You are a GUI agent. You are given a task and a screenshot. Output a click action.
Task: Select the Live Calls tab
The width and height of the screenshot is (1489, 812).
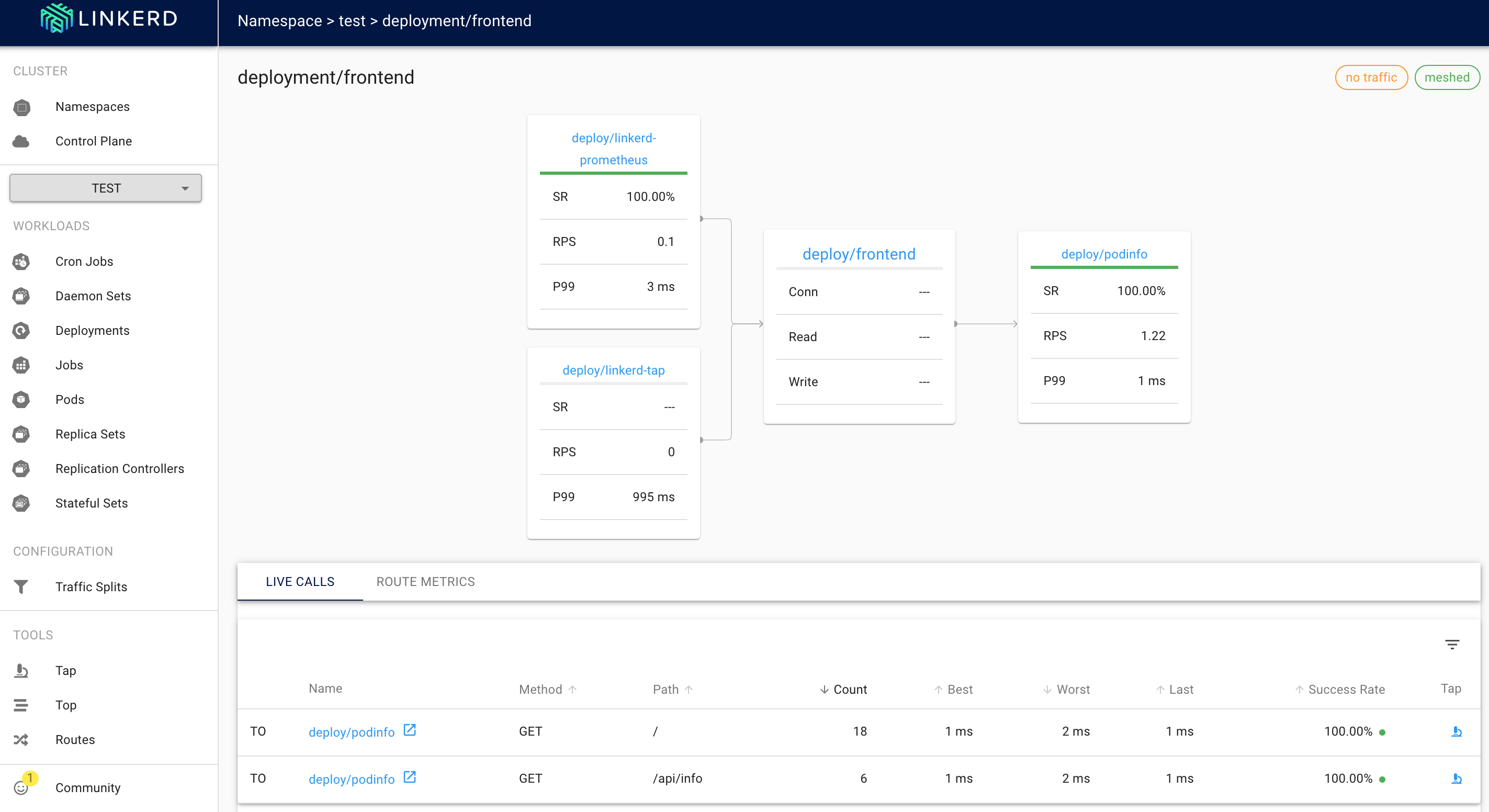(300, 581)
